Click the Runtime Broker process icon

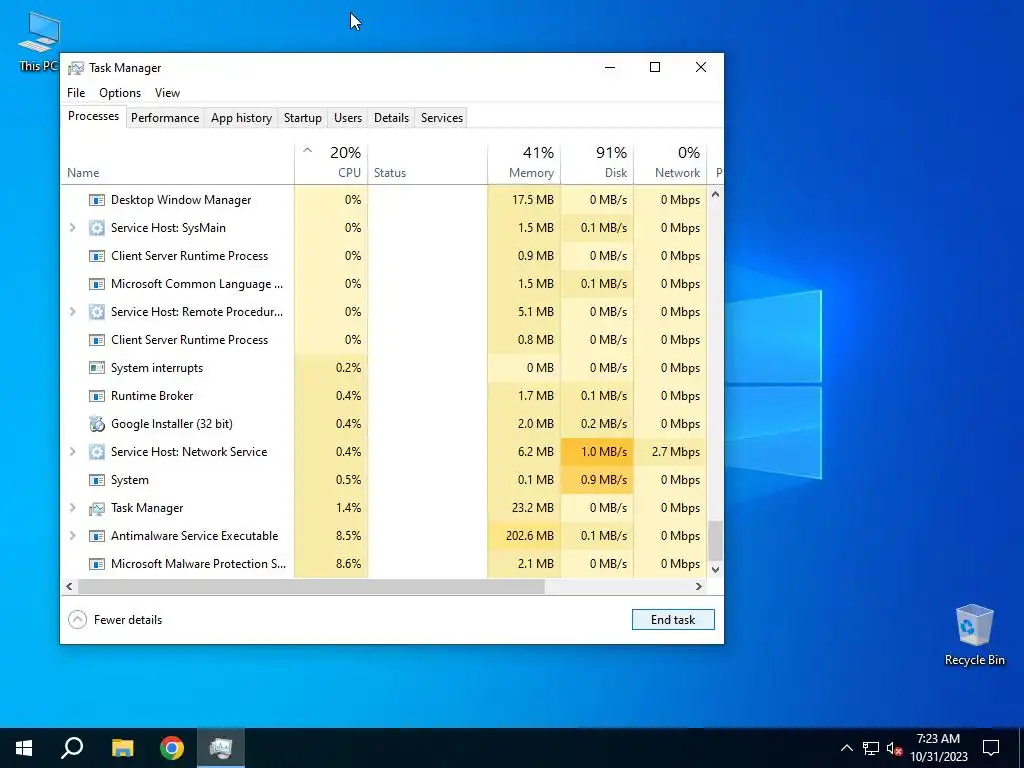(97, 396)
